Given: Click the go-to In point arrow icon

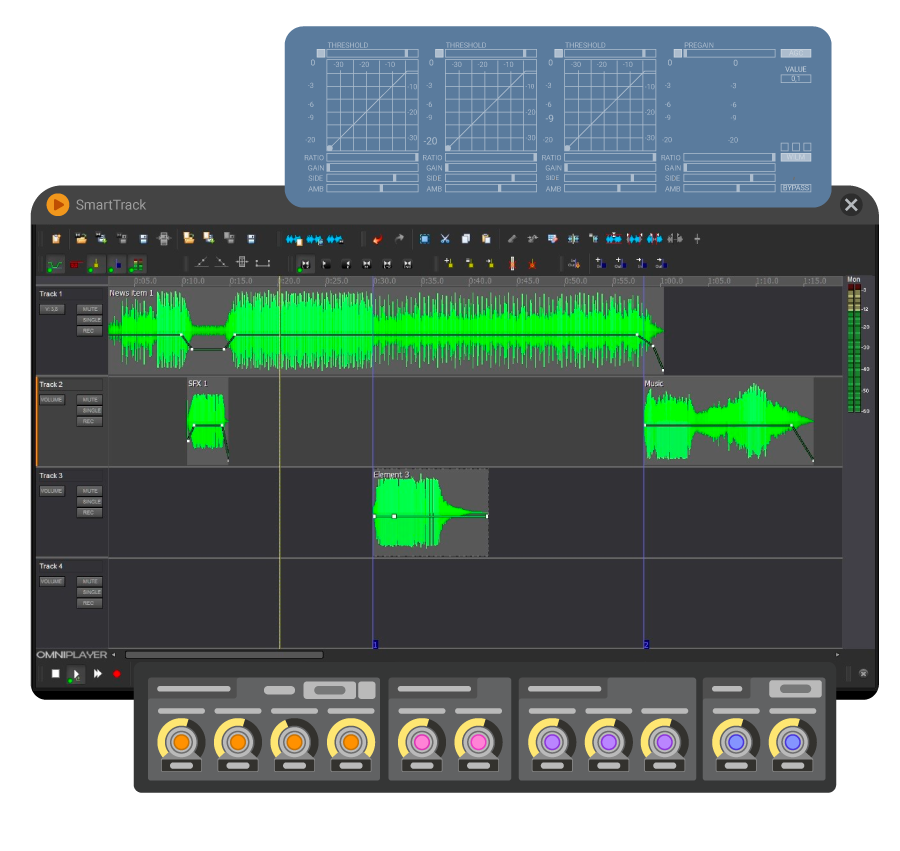Looking at the screenshot, I should coord(641,263).
